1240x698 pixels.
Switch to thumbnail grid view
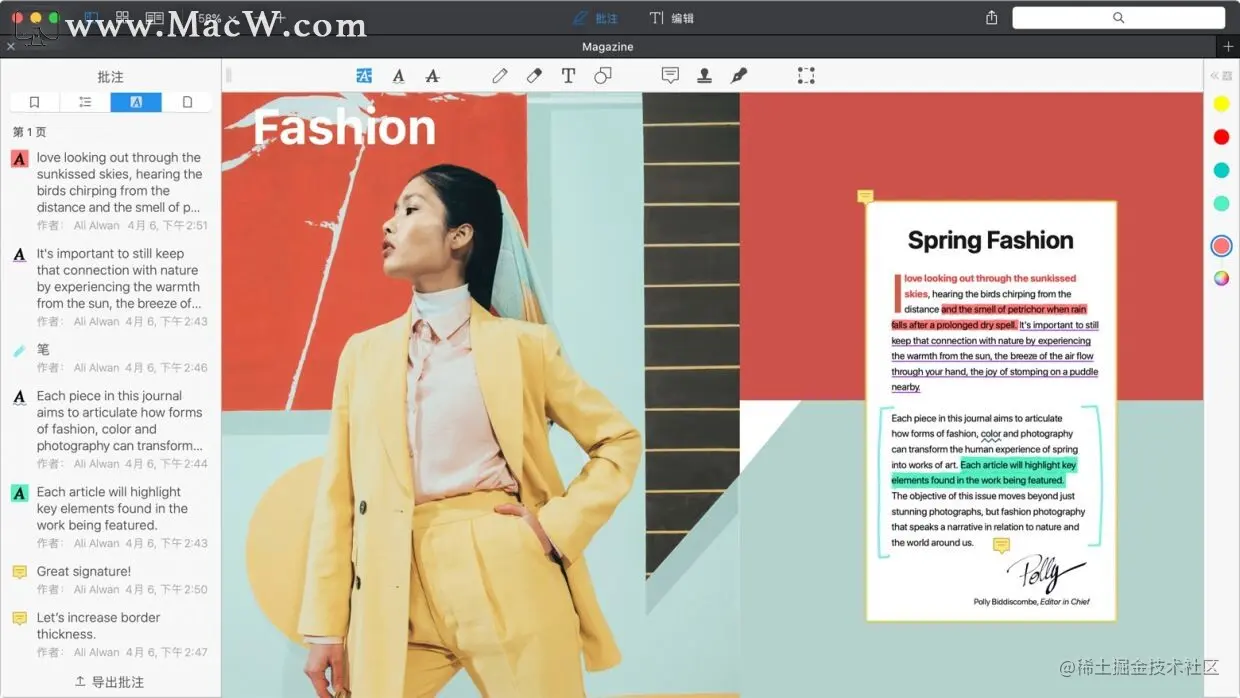point(122,18)
